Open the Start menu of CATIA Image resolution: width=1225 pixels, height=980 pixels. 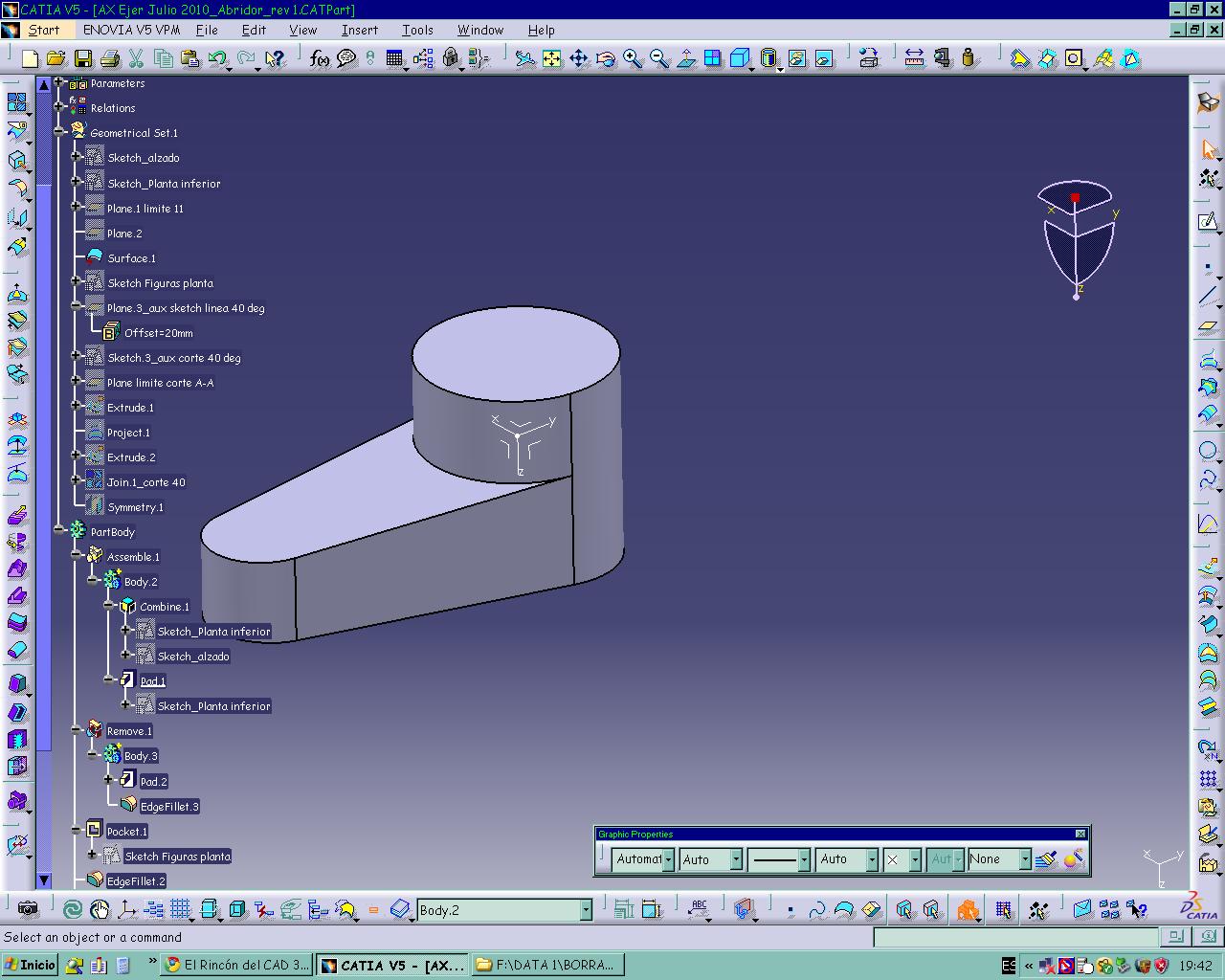[x=44, y=30]
